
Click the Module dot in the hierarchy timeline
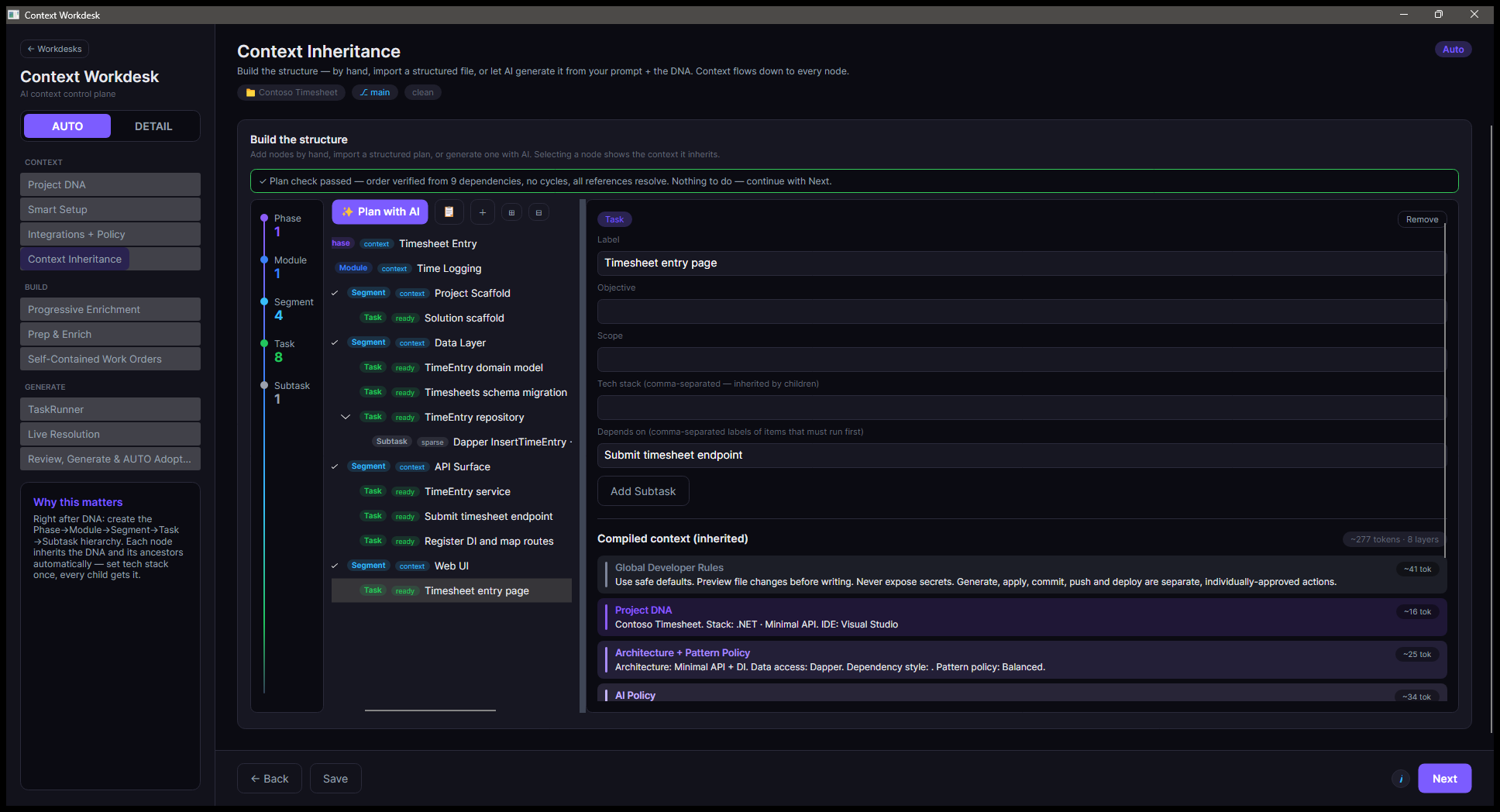point(264,260)
